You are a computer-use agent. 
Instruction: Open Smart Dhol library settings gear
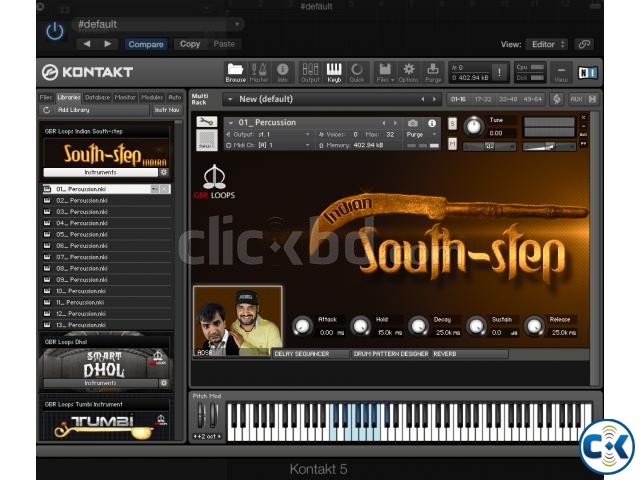[164, 383]
